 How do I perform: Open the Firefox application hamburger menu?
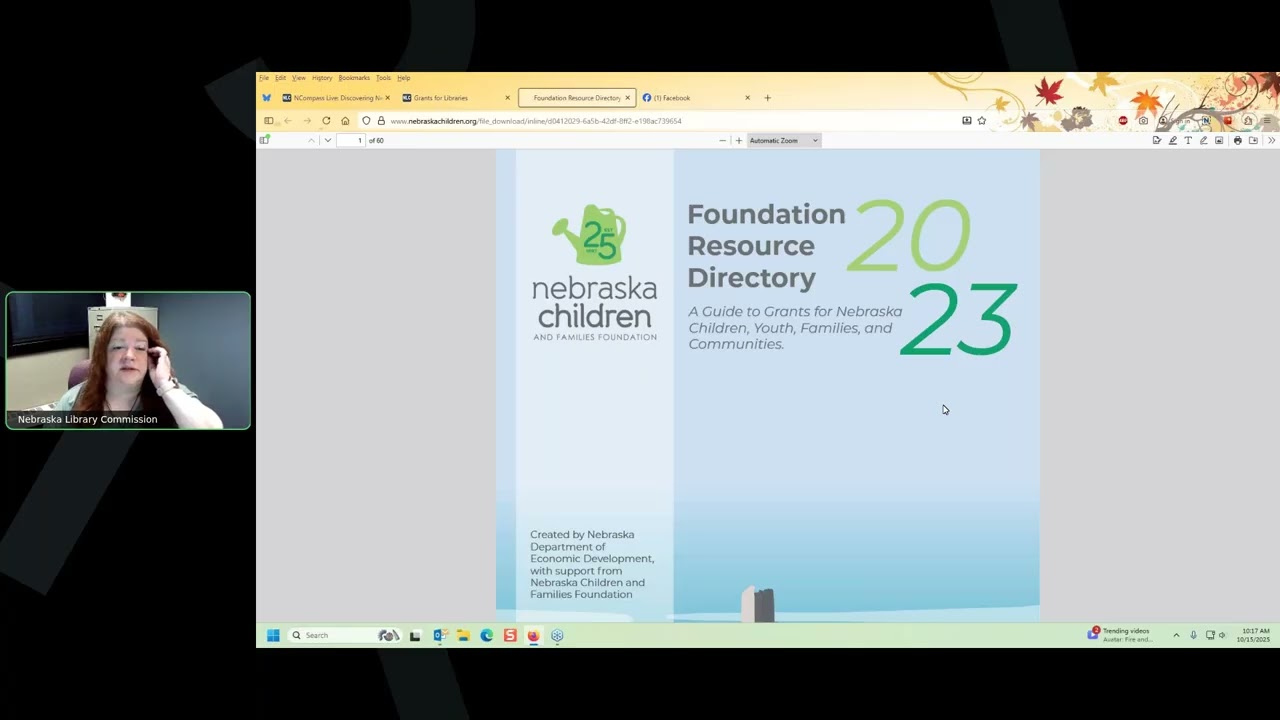point(1267,121)
